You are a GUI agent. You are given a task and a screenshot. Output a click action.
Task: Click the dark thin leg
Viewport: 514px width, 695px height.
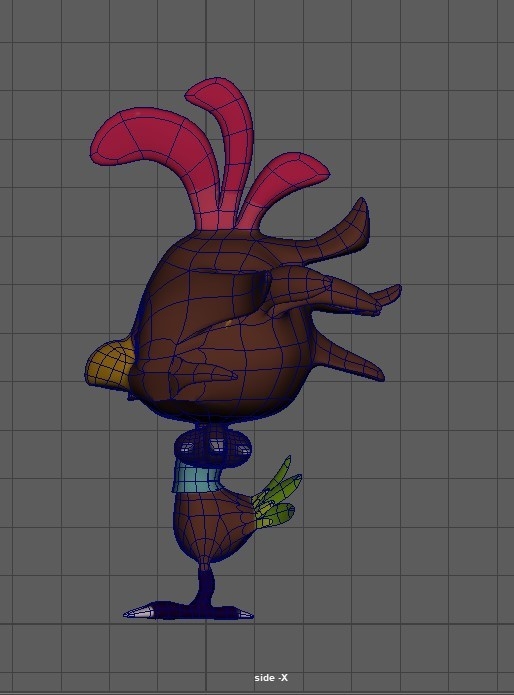click(206, 587)
